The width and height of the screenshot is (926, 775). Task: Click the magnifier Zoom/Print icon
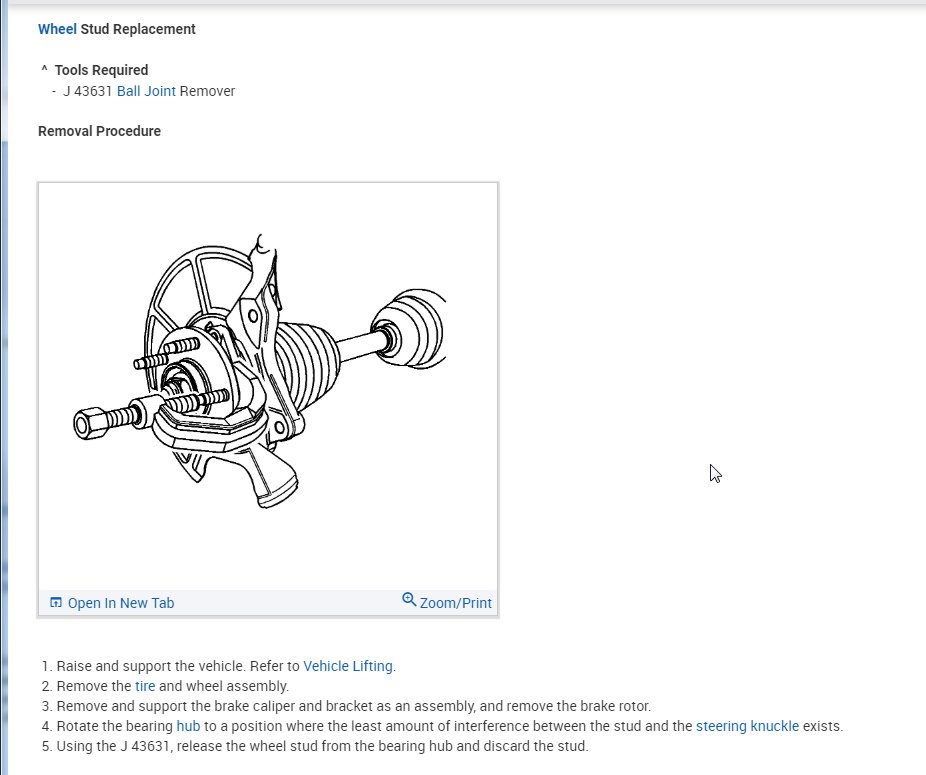(x=409, y=600)
